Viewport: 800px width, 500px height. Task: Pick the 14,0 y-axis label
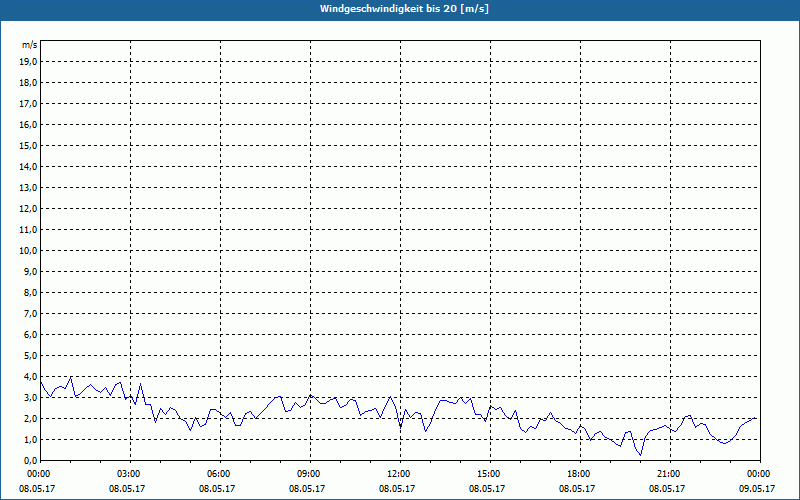tap(30, 166)
